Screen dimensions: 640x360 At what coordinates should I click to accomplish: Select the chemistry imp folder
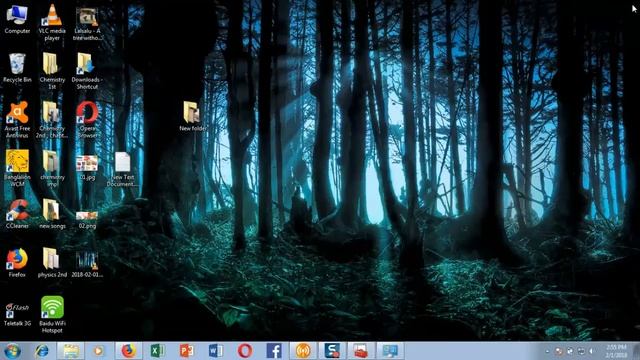pos(52,168)
